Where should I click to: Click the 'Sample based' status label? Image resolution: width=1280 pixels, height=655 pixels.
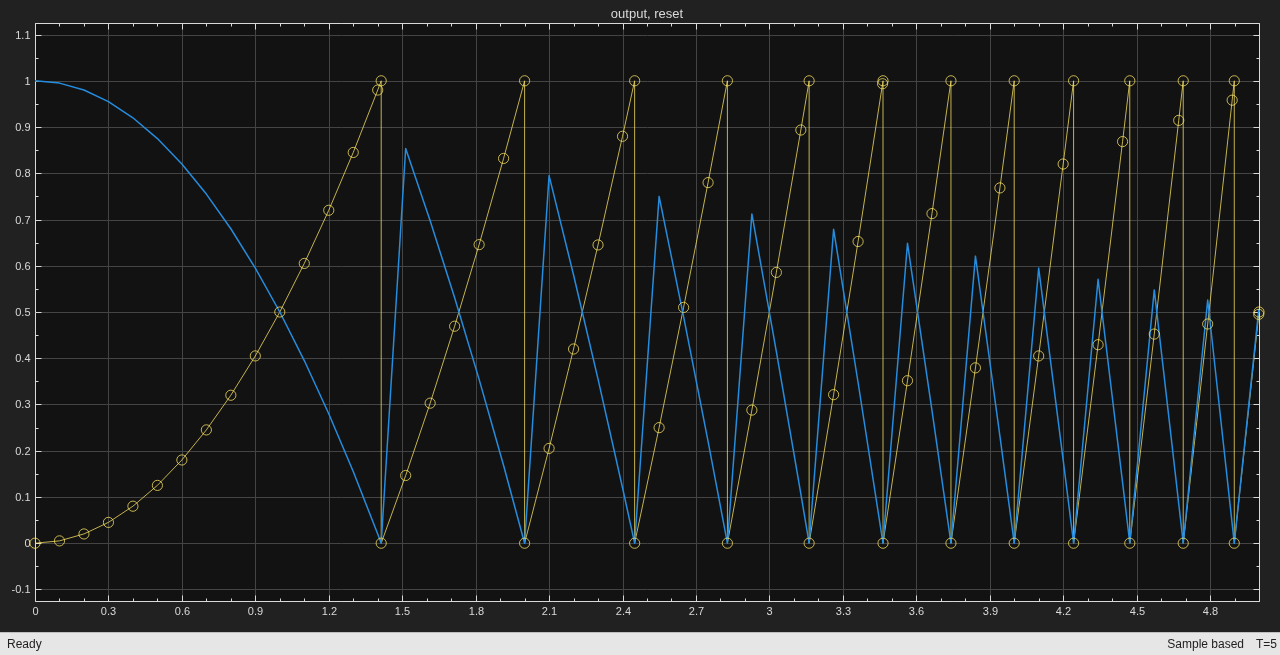[1205, 644]
